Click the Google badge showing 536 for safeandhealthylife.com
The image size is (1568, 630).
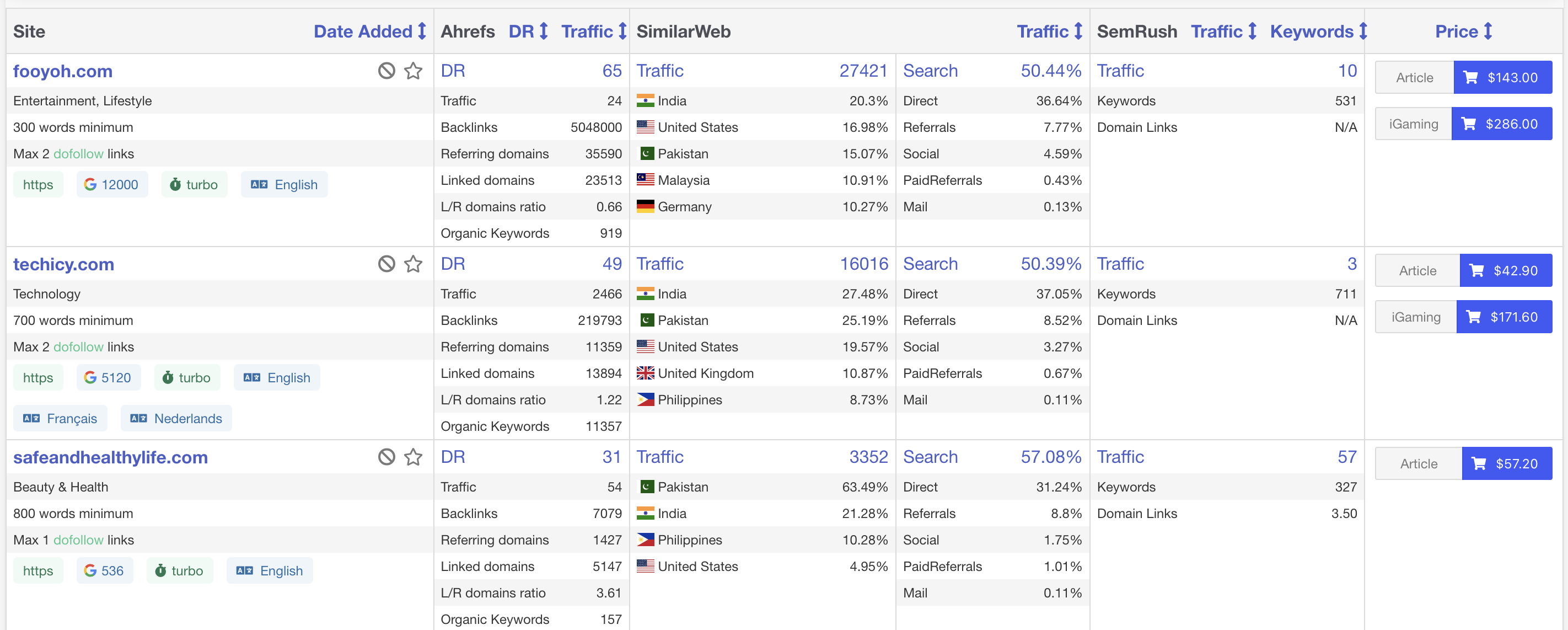click(105, 570)
